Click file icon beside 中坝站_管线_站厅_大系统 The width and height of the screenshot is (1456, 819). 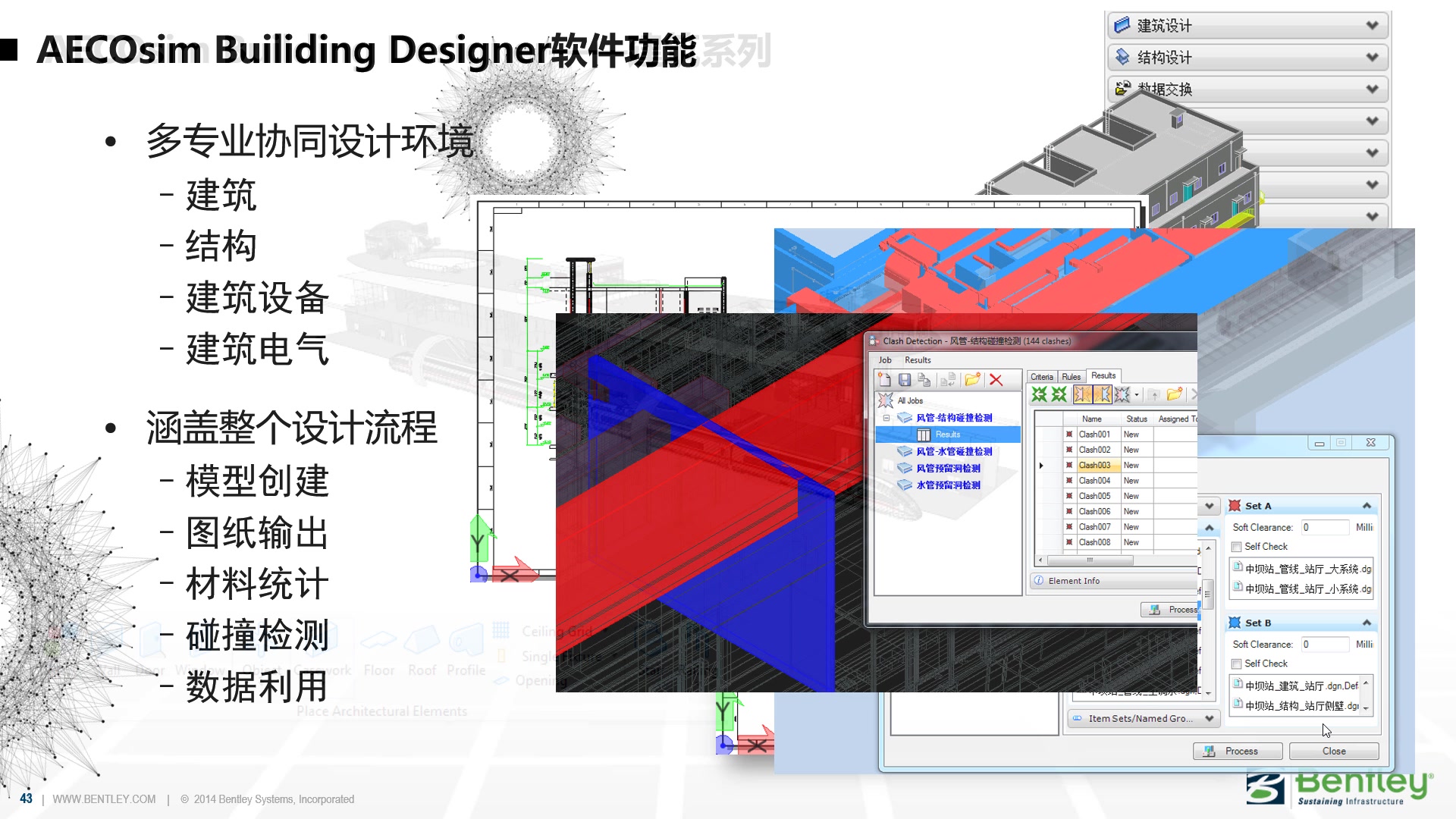(x=1238, y=567)
